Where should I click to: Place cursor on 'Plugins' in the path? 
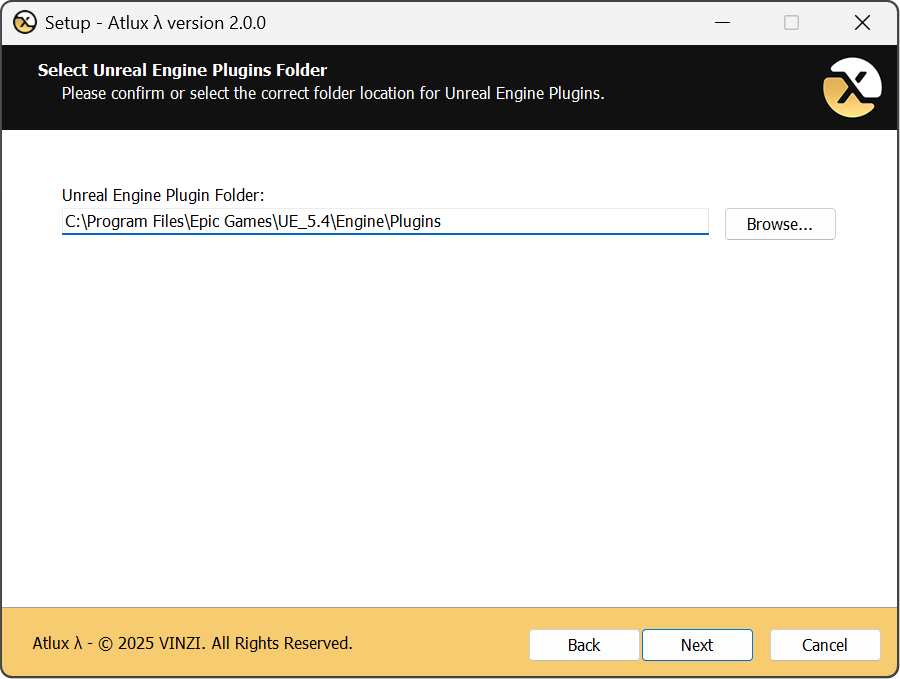415,222
